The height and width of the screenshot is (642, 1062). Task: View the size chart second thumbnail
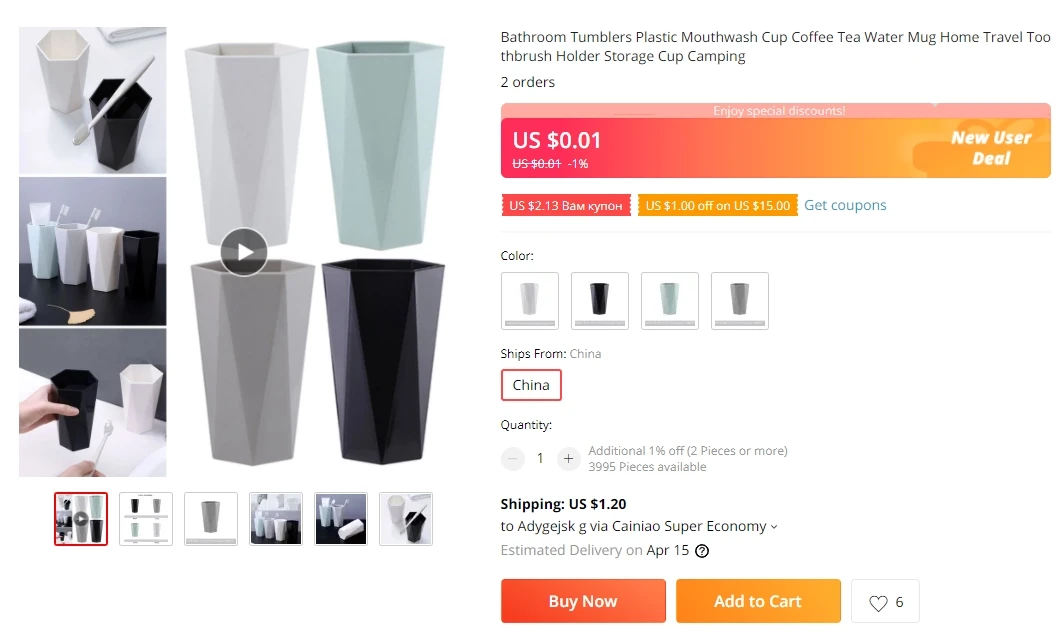click(146, 519)
